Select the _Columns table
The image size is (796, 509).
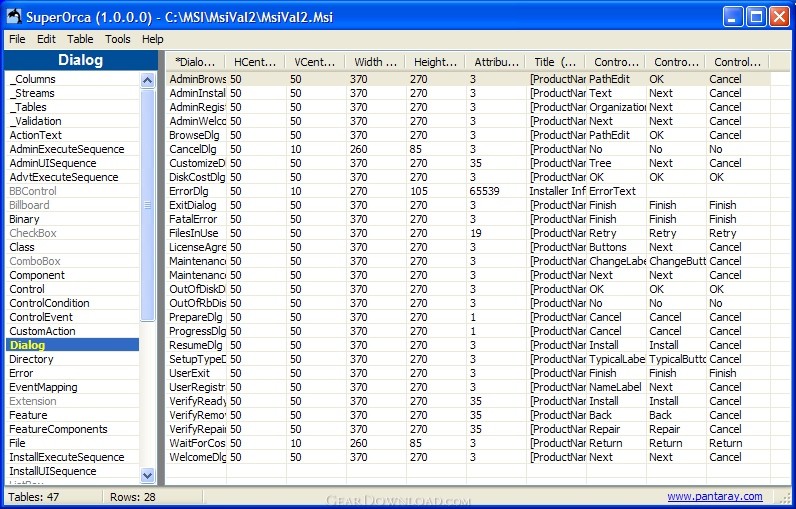tap(72, 79)
